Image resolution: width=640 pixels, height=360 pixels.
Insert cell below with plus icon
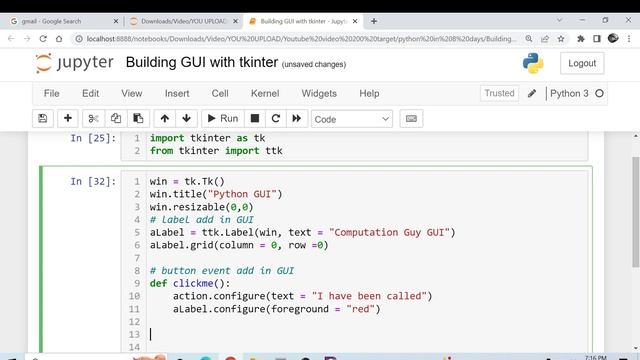[x=68, y=119]
